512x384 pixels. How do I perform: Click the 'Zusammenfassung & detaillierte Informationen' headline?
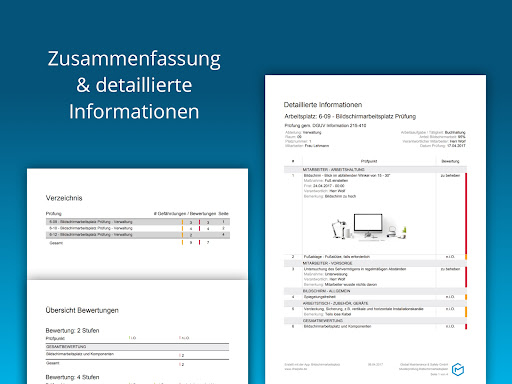click(134, 85)
